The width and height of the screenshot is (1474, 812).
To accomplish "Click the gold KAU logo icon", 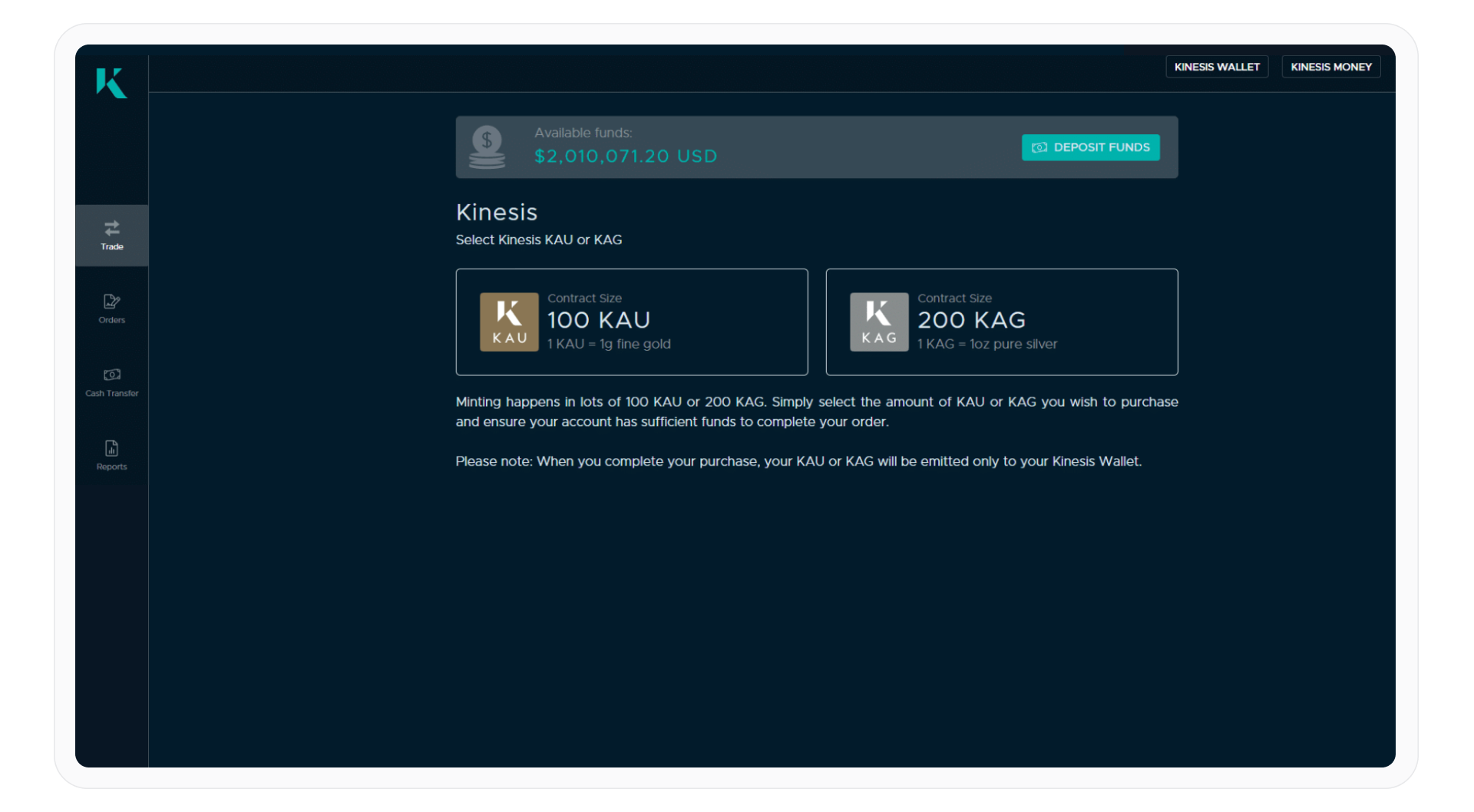I will coord(509,322).
